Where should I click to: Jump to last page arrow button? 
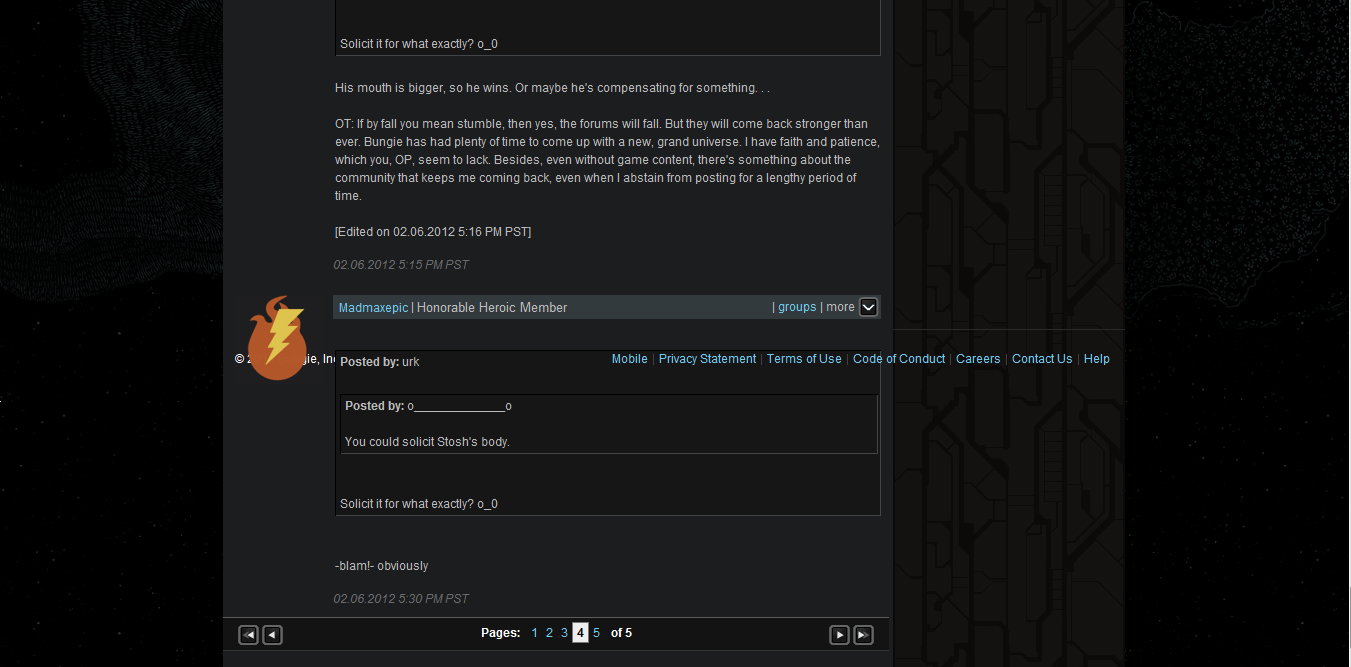pos(863,635)
